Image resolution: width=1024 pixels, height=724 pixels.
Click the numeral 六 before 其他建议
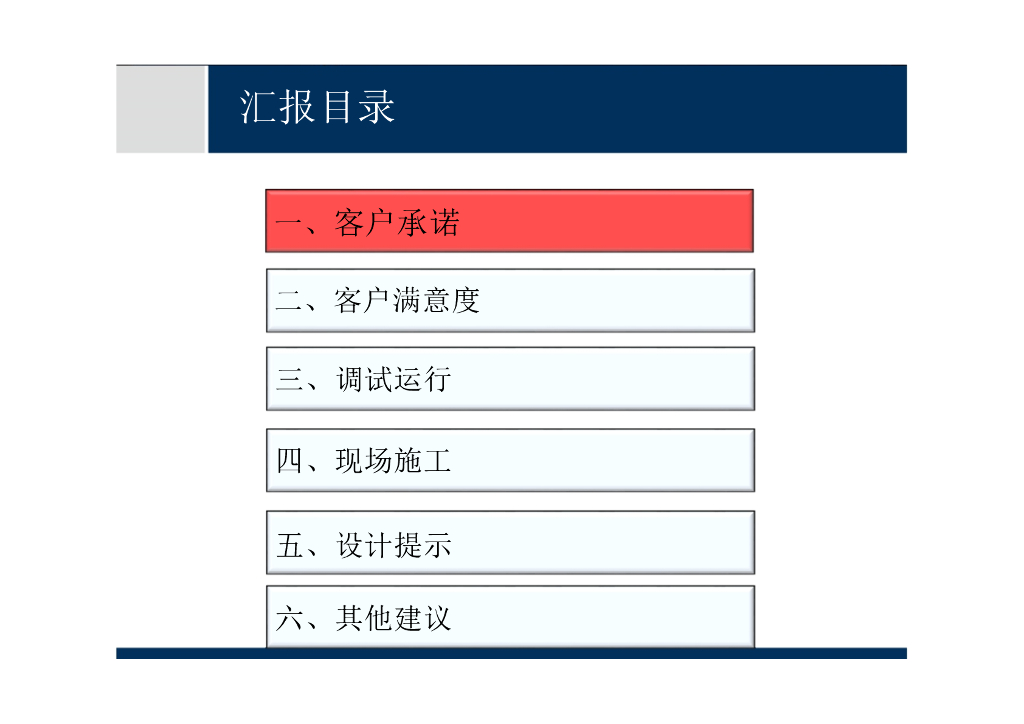point(289,618)
